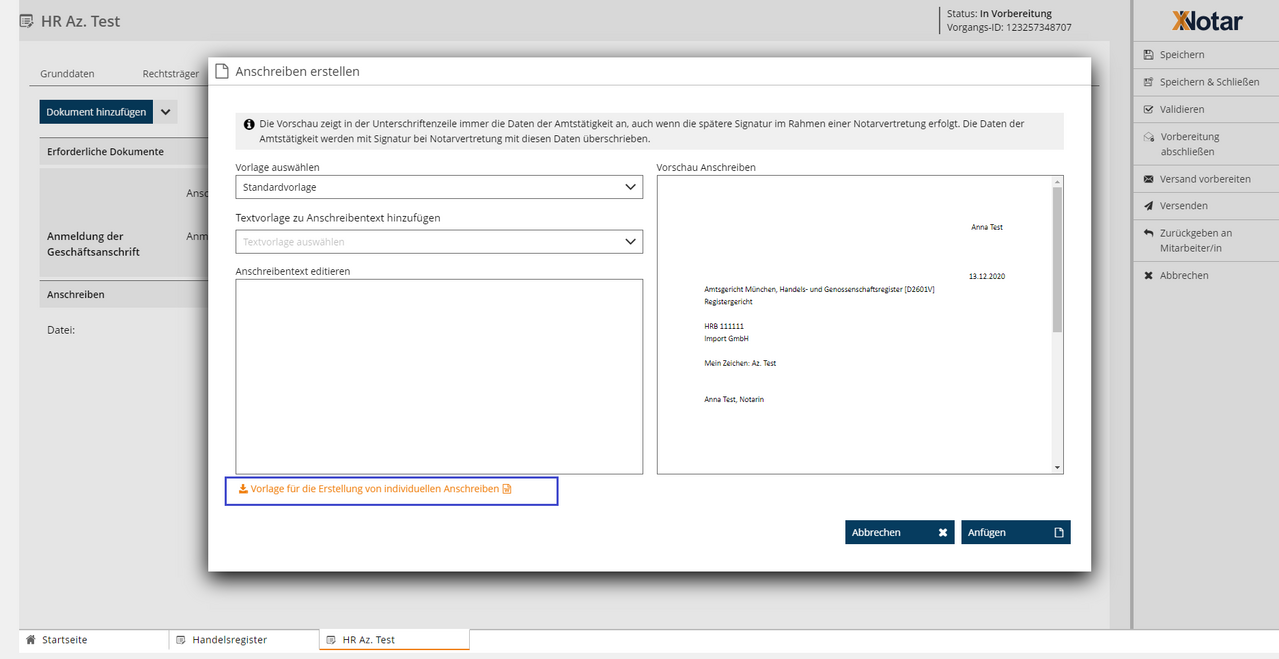
Task: Click the preview pane scrollbar down arrow
Action: 1057,467
